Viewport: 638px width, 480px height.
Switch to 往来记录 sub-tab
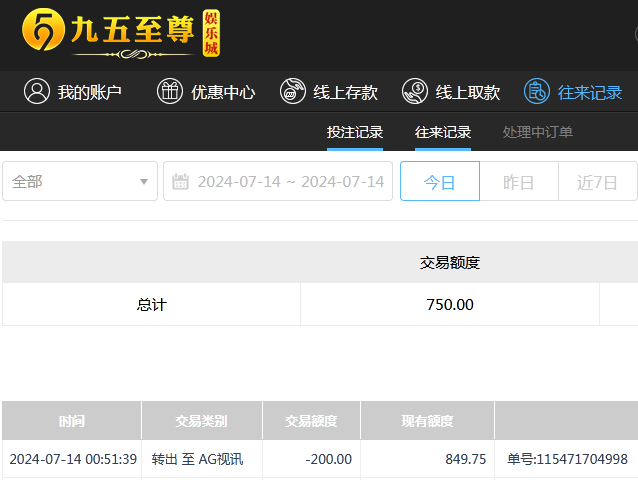click(x=443, y=132)
